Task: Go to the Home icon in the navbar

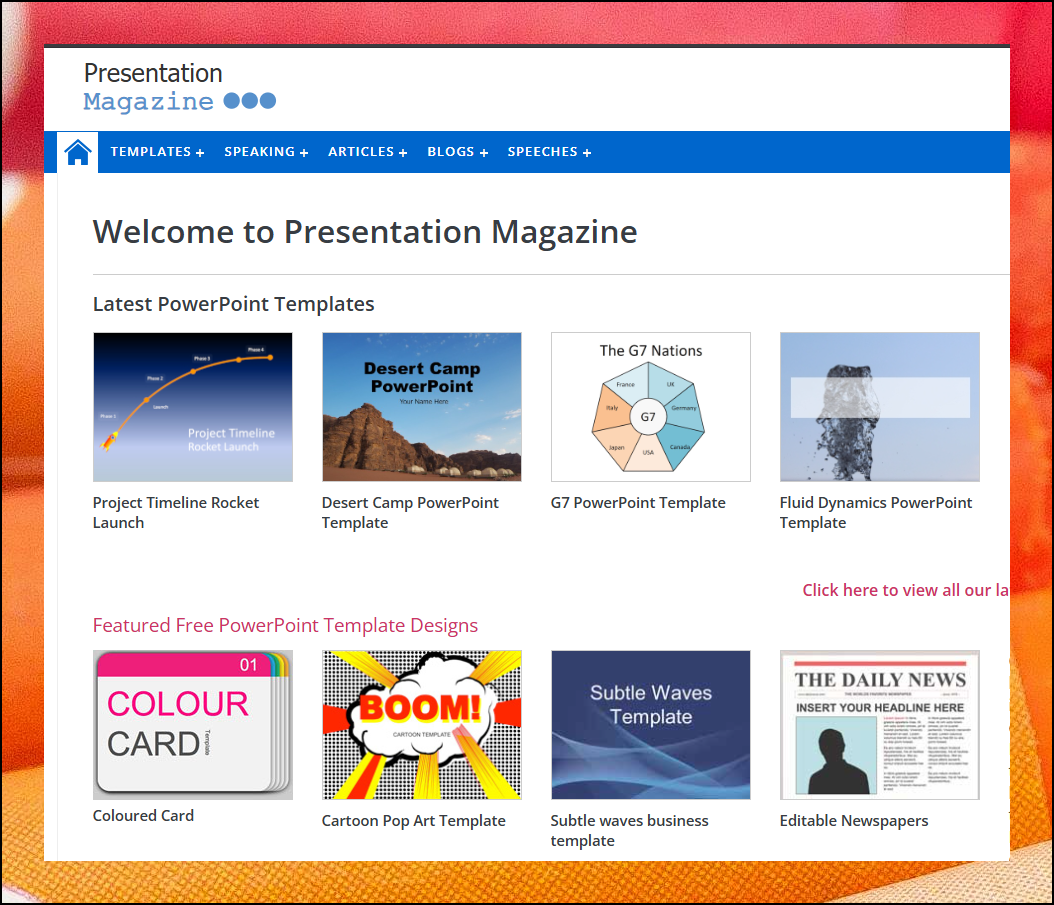Action: (x=78, y=152)
